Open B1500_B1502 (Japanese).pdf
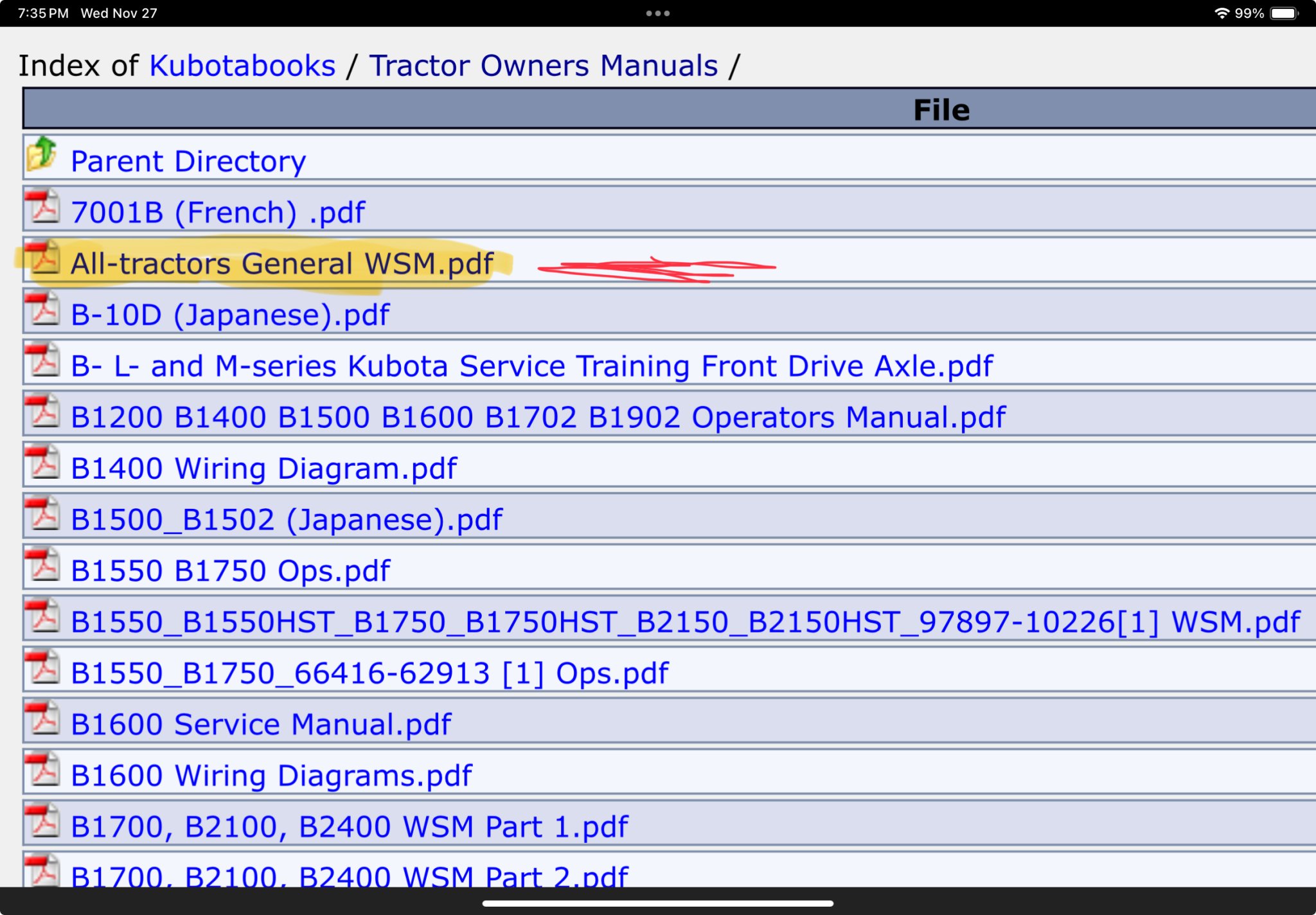The width and height of the screenshot is (1316, 915). pos(287,519)
